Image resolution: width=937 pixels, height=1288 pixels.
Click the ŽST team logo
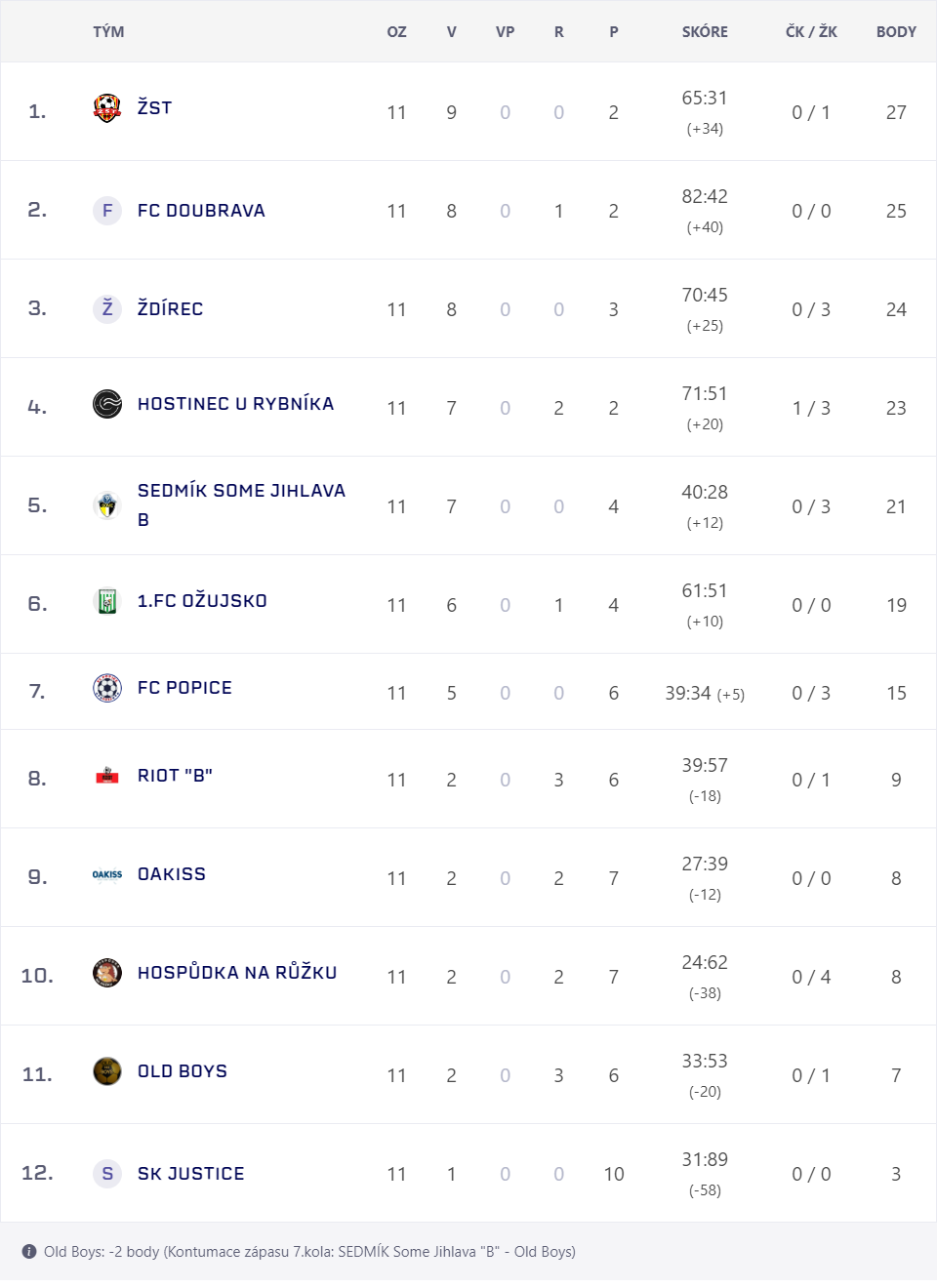(x=107, y=108)
